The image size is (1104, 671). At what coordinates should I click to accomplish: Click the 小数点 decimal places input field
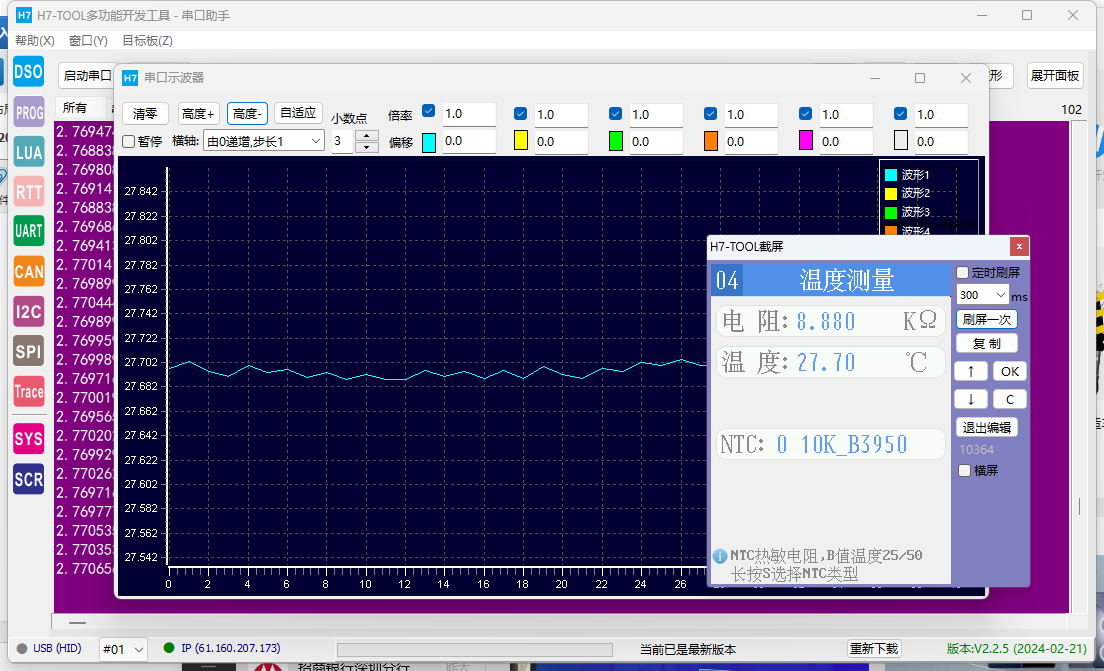pyautogui.click(x=343, y=141)
